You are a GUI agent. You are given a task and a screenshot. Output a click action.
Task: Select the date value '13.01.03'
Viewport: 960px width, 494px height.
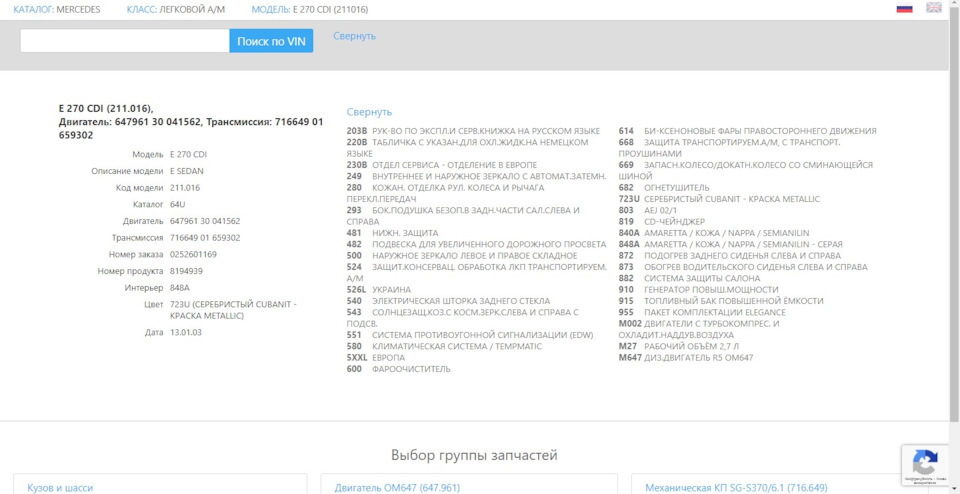(186, 332)
